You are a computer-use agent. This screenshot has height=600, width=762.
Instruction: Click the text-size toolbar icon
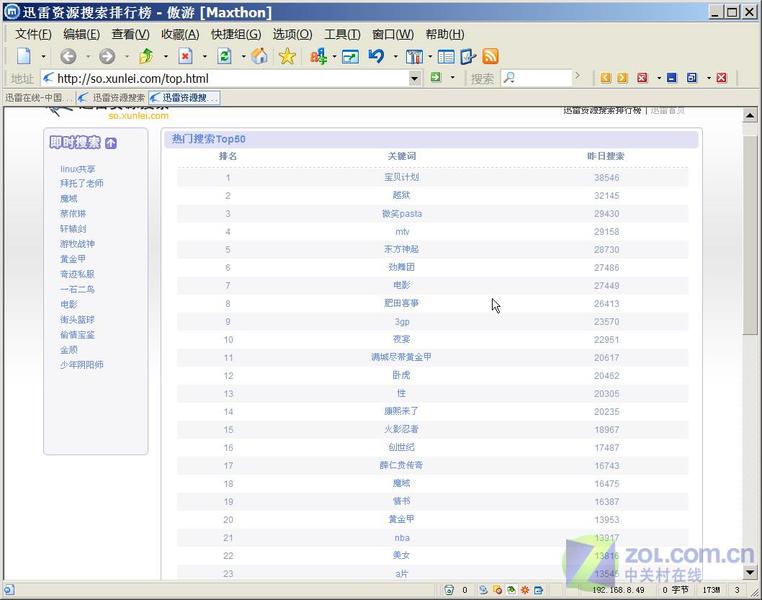point(318,57)
